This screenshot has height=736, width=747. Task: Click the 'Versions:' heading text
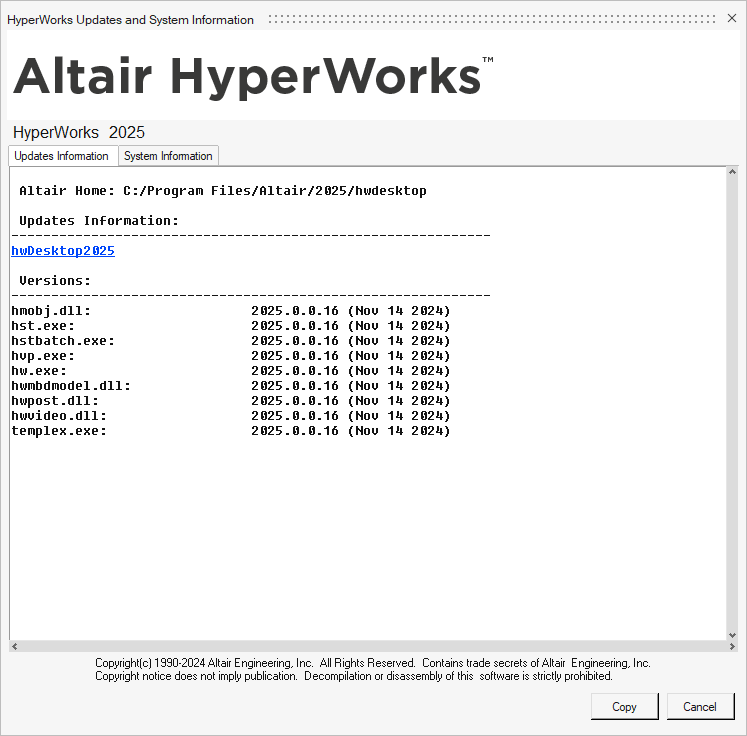coord(55,281)
